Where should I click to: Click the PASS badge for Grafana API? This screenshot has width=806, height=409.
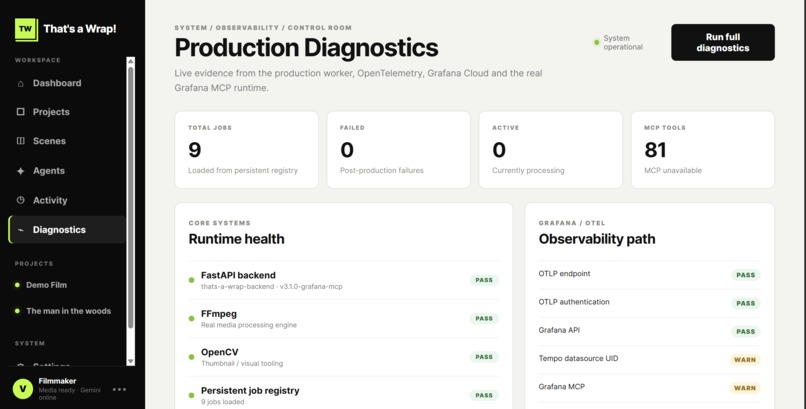tap(745, 331)
